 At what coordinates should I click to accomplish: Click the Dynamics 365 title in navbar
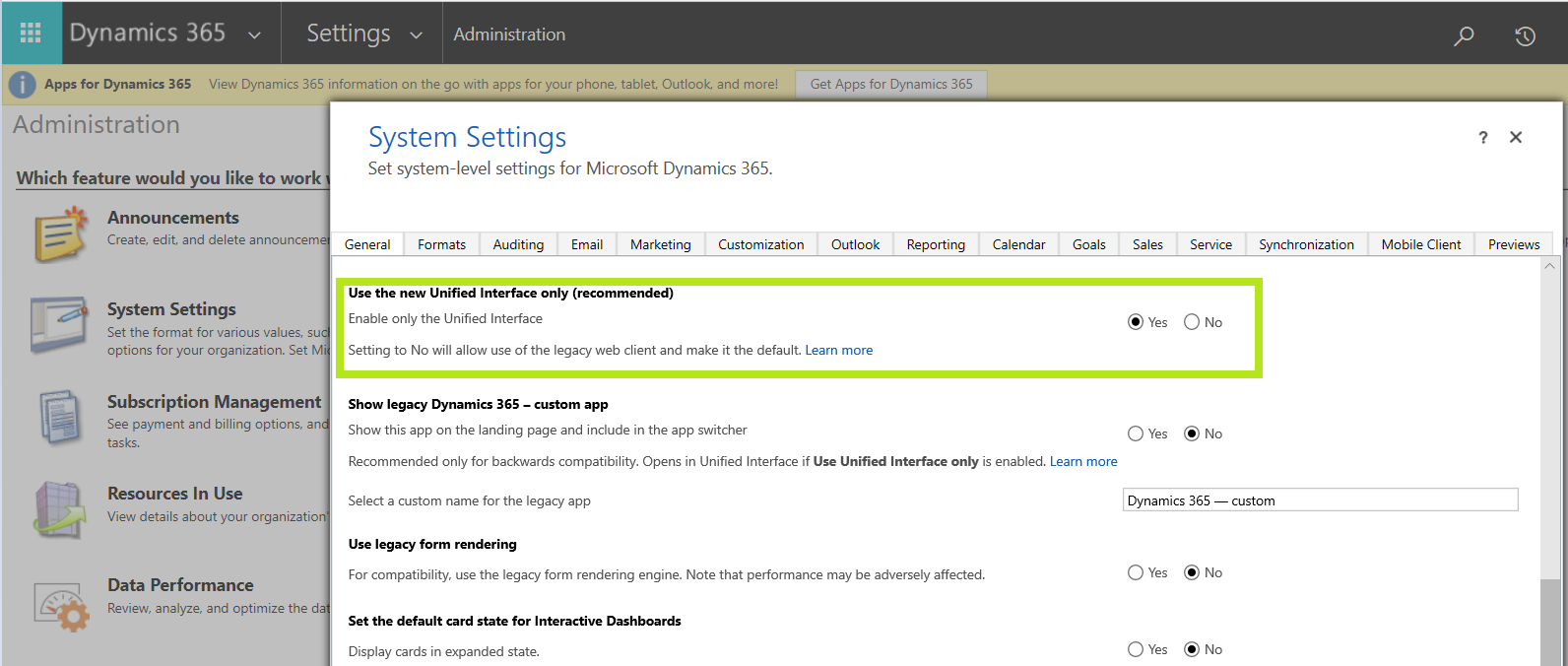click(x=148, y=33)
